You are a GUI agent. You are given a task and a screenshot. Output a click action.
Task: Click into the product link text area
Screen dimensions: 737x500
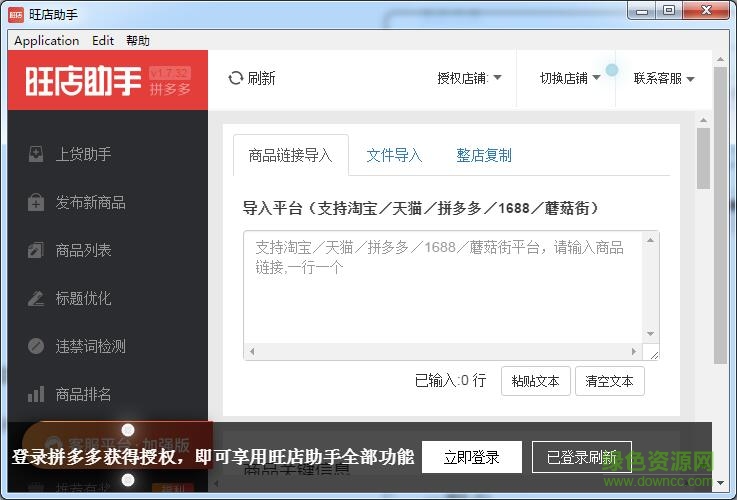click(x=443, y=287)
